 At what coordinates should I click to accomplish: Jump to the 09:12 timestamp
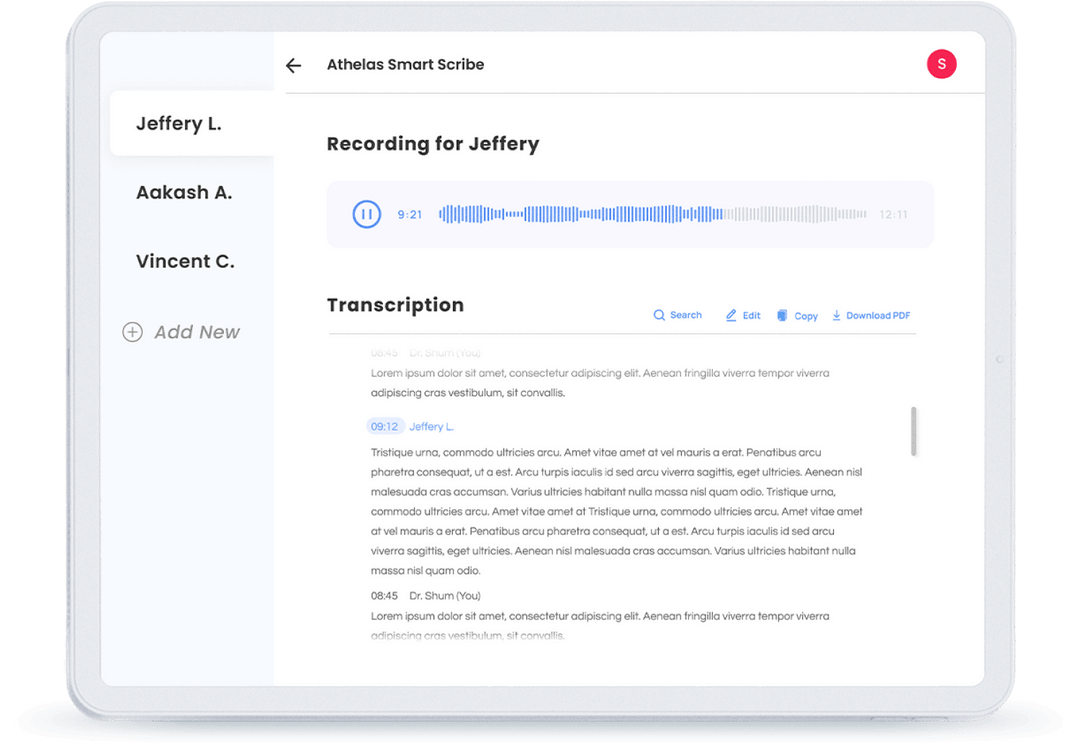click(385, 427)
